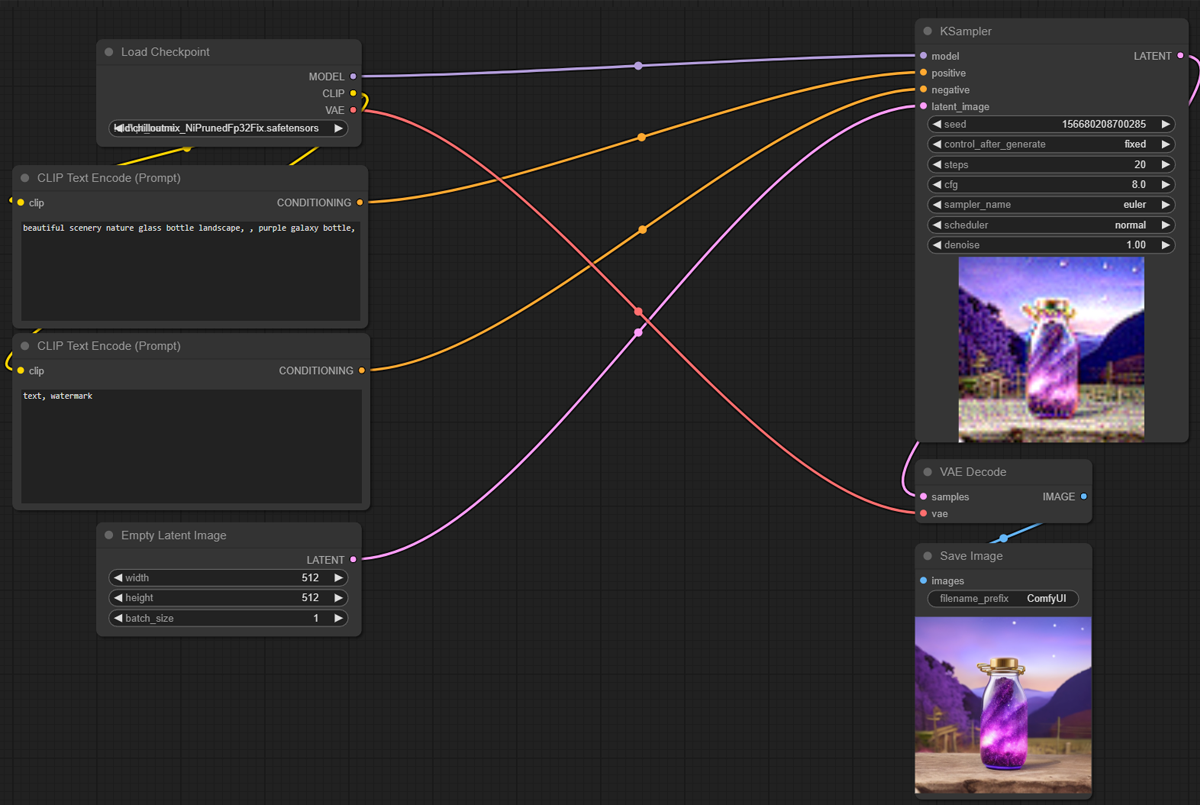Click the samples input socket on VAE Decode
1200x805 pixels.
point(923,497)
